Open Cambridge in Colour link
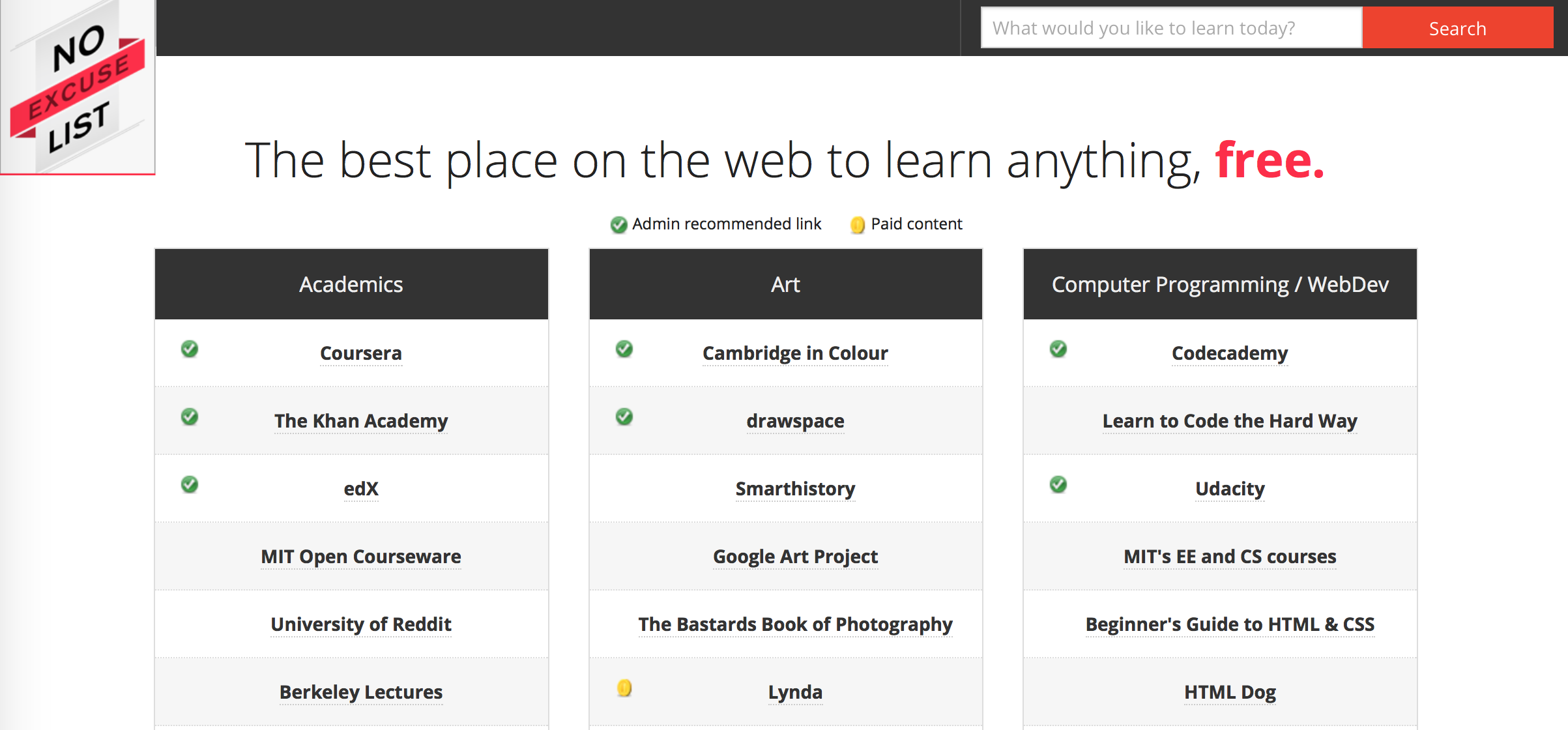1568x730 pixels. coord(795,353)
